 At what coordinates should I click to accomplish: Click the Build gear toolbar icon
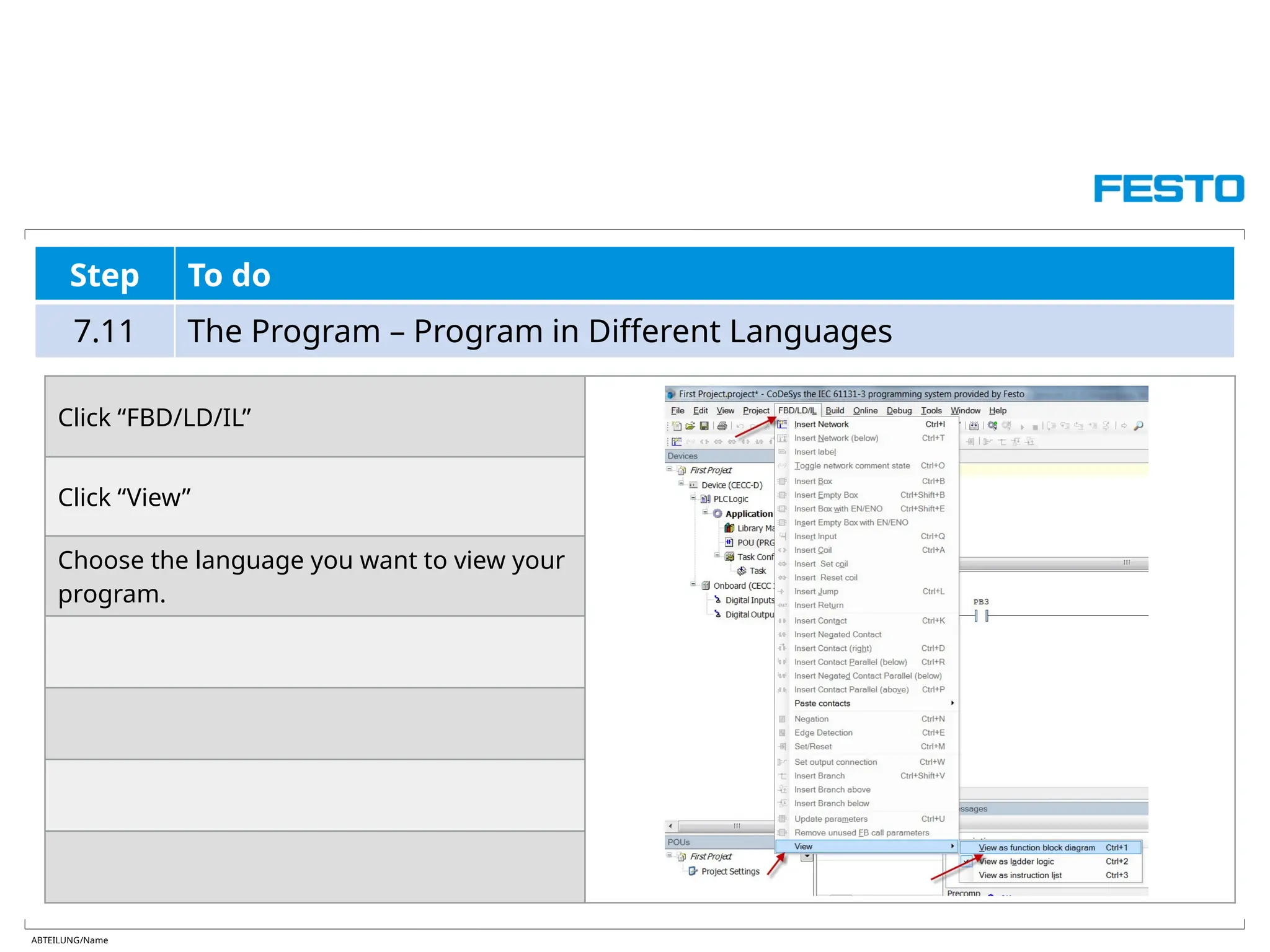993,426
